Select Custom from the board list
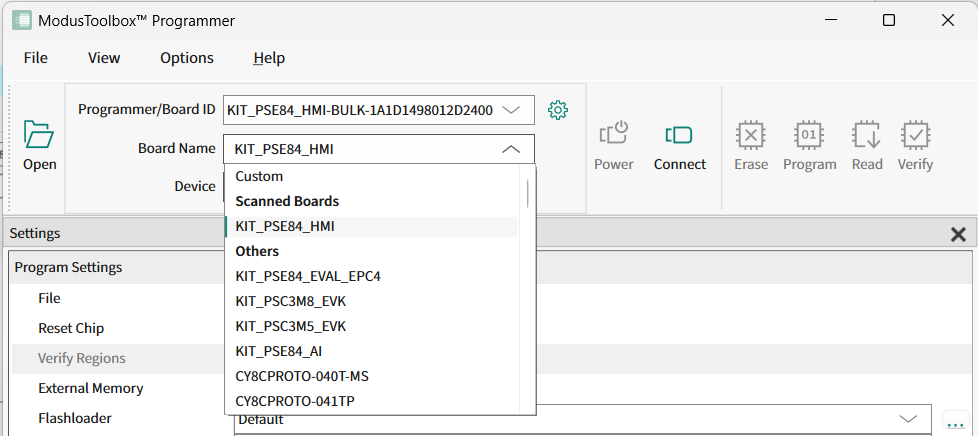This screenshot has width=978, height=436. (x=371, y=177)
